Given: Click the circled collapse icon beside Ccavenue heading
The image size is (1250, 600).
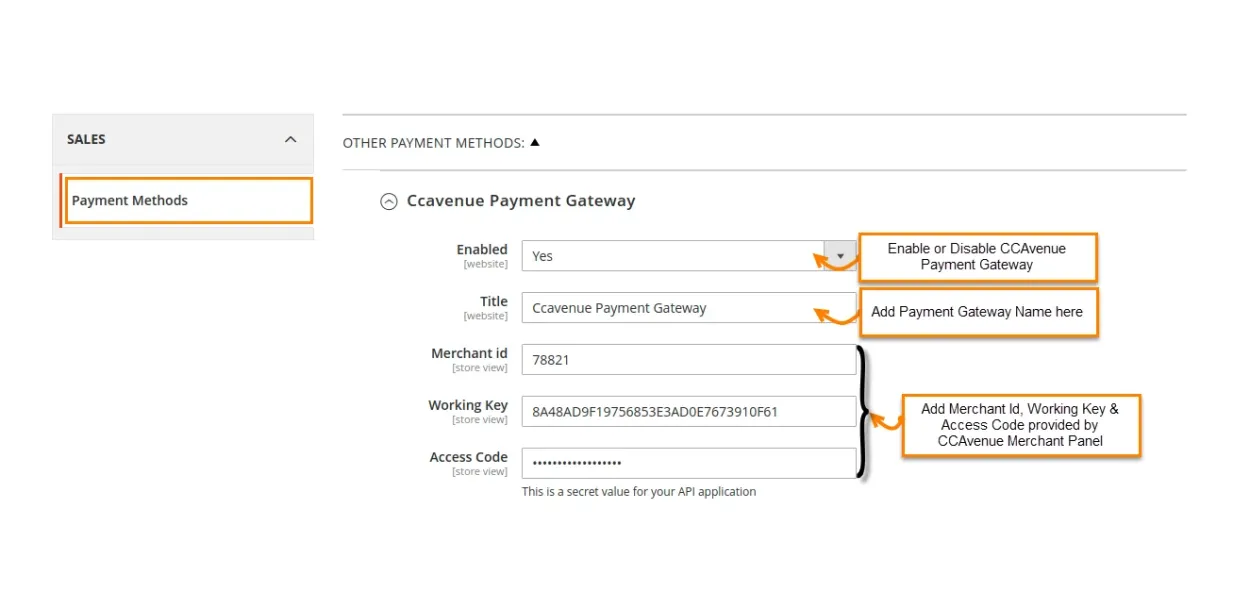Looking at the screenshot, I should point(388,201).
